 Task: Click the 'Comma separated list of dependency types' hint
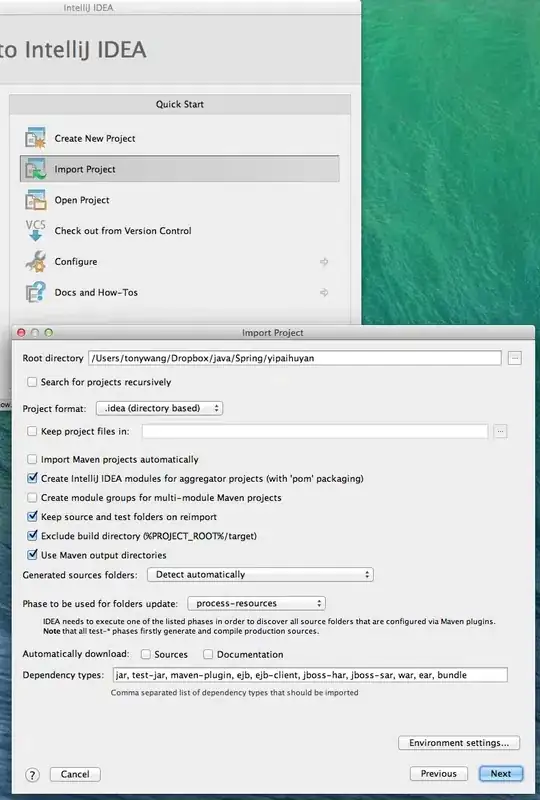[x=234, y=693]
